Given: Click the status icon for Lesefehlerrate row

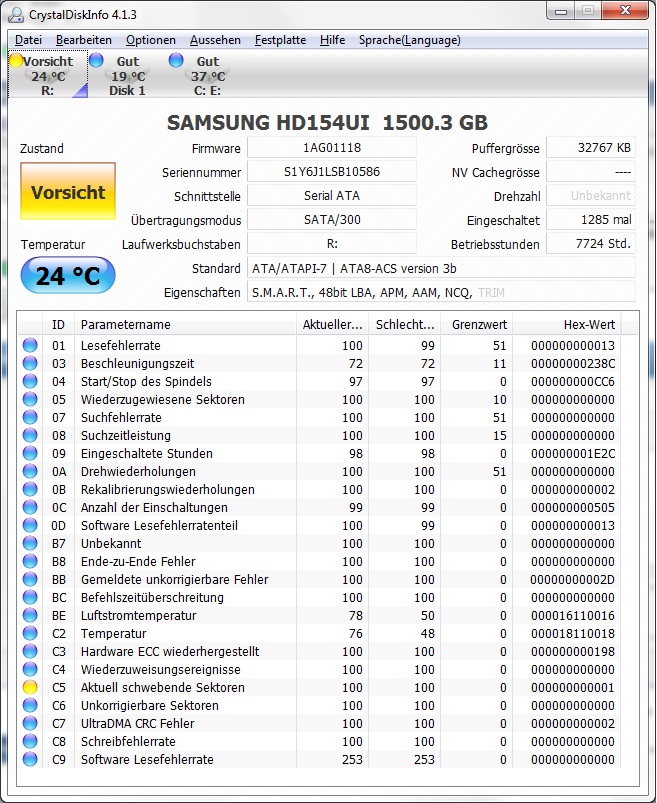Looking at the screenshot, I should [30, 345].
